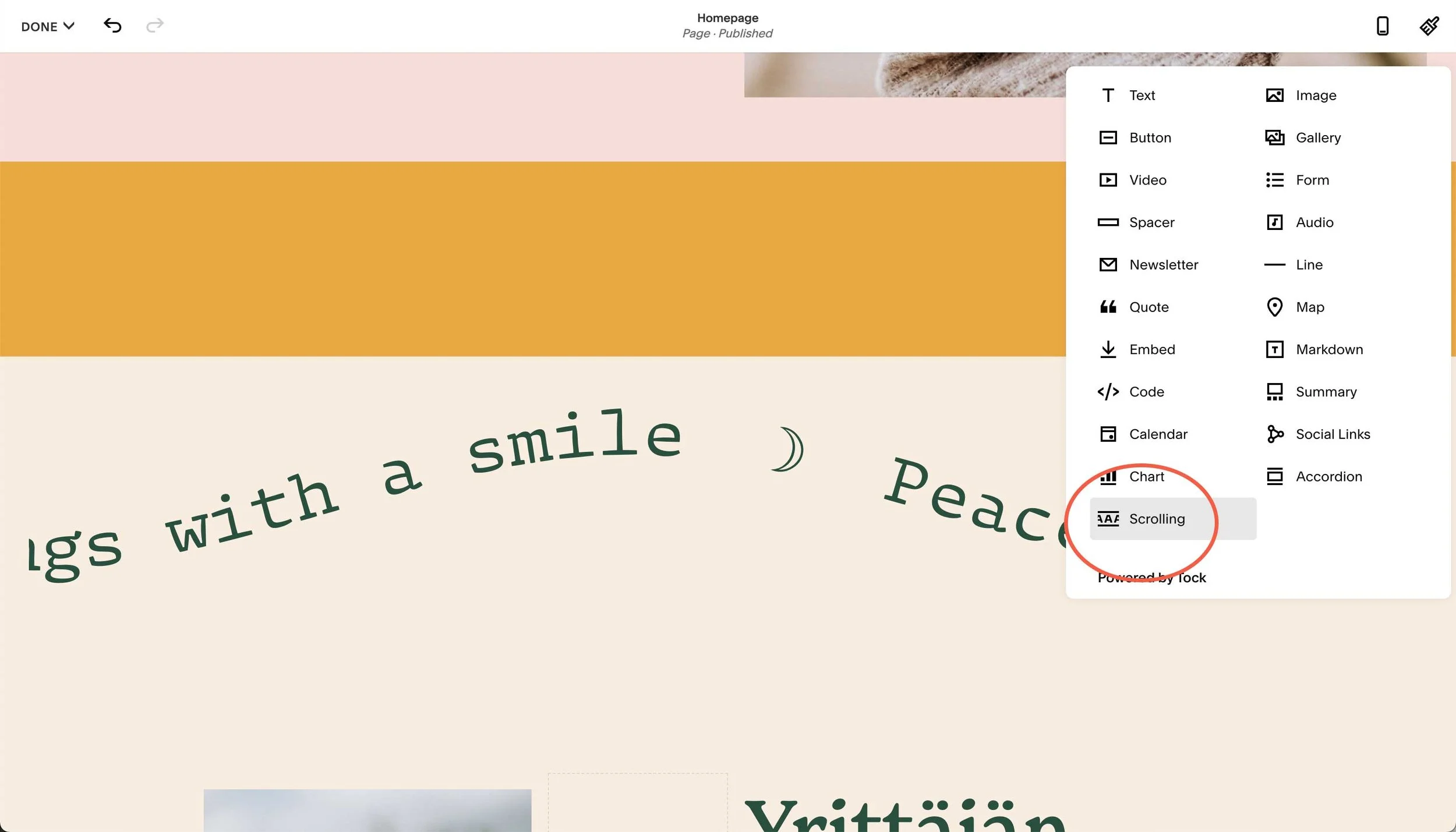Click the Code brackets icon
This screenshot has height=832, width=1456.
[1108, 392]
